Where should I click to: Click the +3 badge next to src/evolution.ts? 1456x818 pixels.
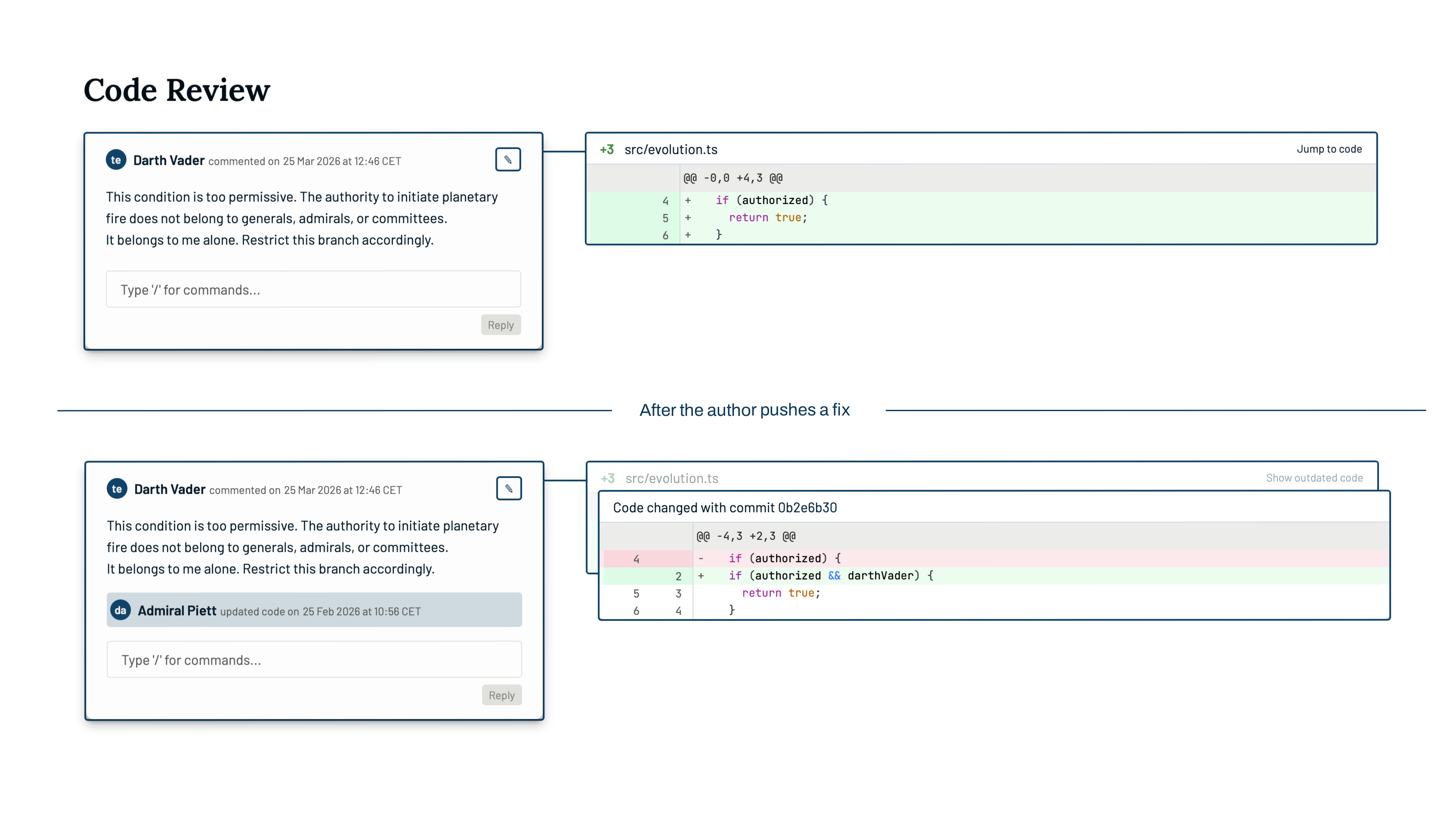606,149
